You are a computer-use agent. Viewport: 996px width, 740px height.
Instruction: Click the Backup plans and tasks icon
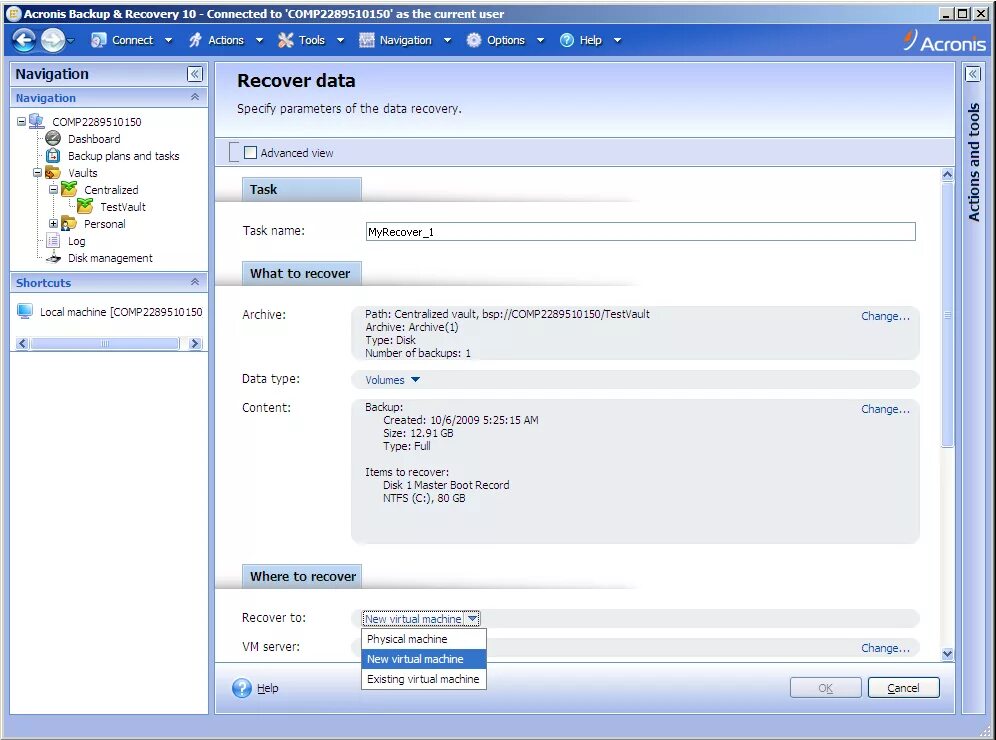click(53, 156)
